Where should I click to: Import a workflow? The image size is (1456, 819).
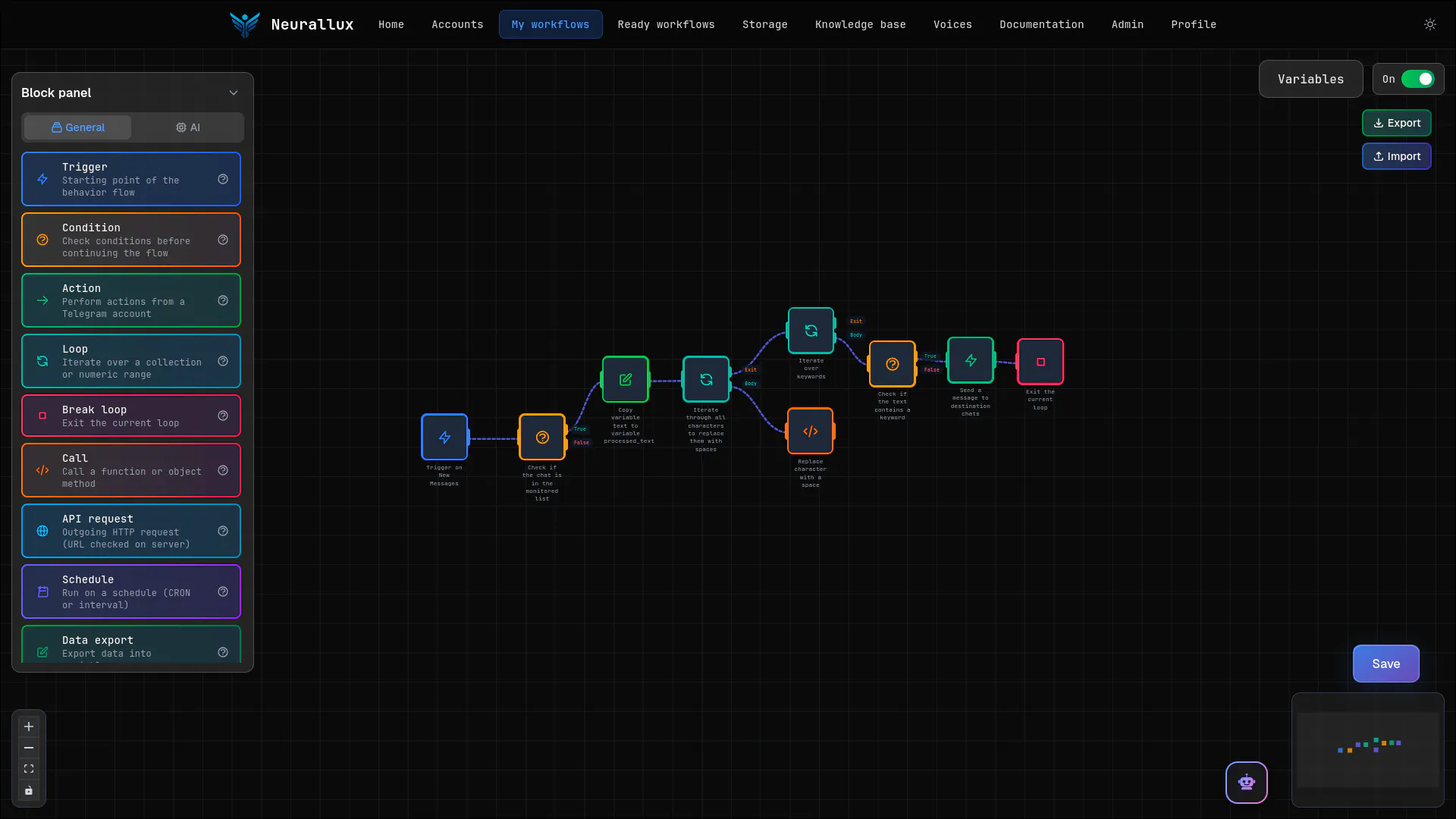coord(1396,156)
